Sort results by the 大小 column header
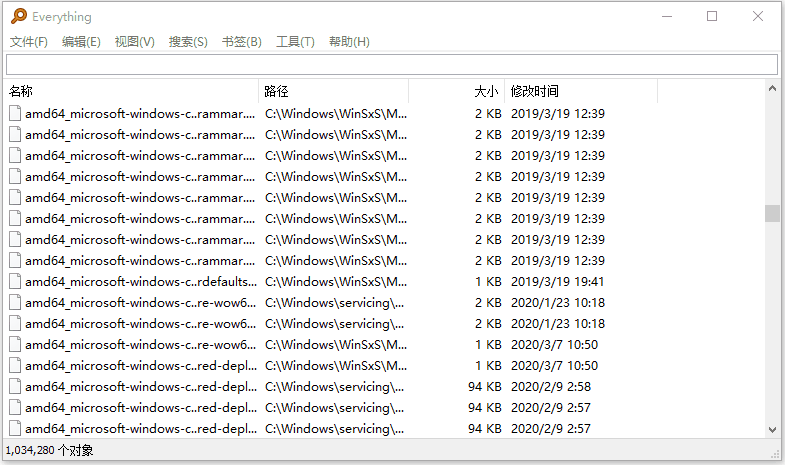 pos(457,91)
